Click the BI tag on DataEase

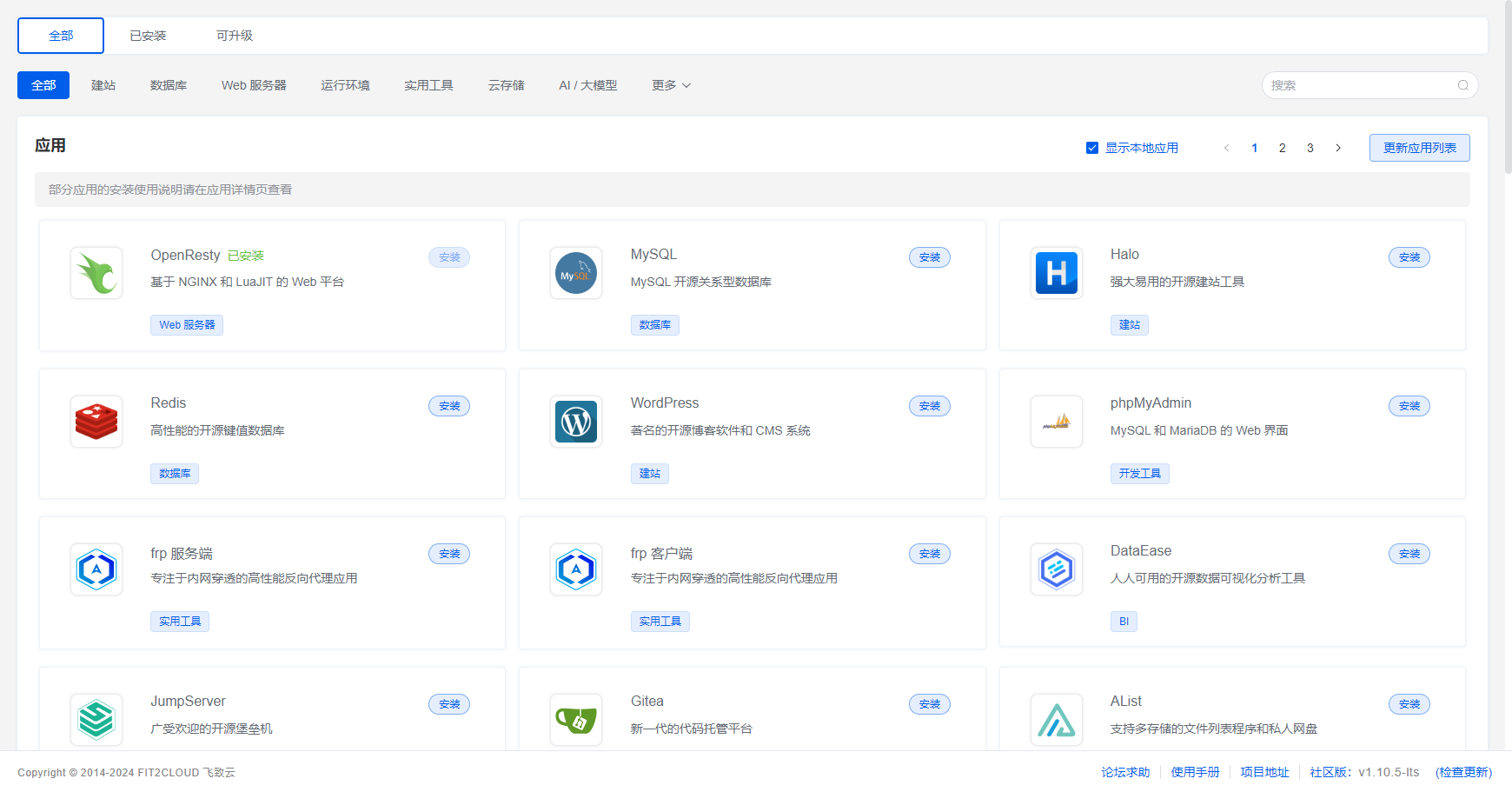click(x=1124, y=622)
